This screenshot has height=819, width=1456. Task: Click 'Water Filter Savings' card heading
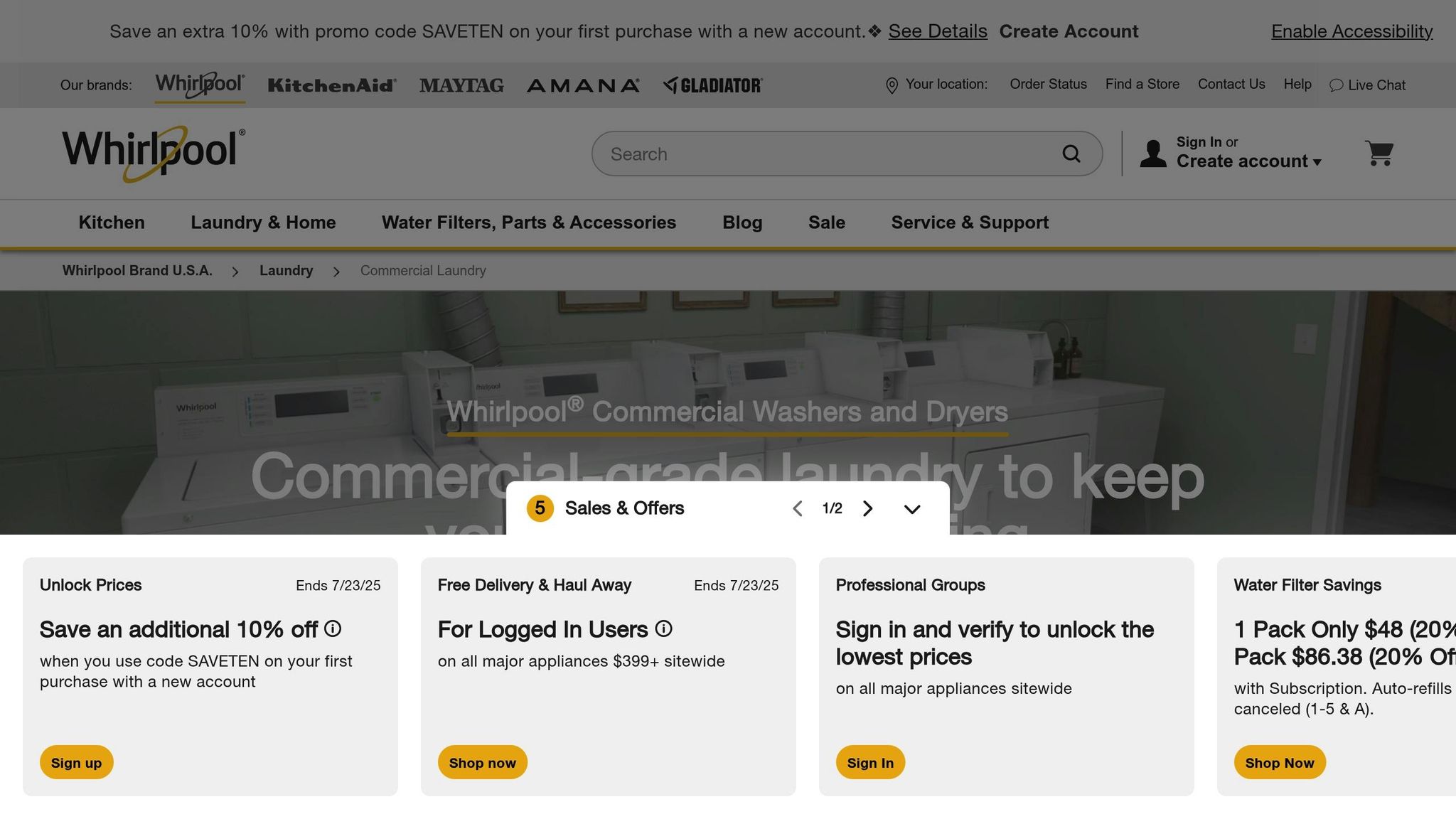(x=1307, y=585)
